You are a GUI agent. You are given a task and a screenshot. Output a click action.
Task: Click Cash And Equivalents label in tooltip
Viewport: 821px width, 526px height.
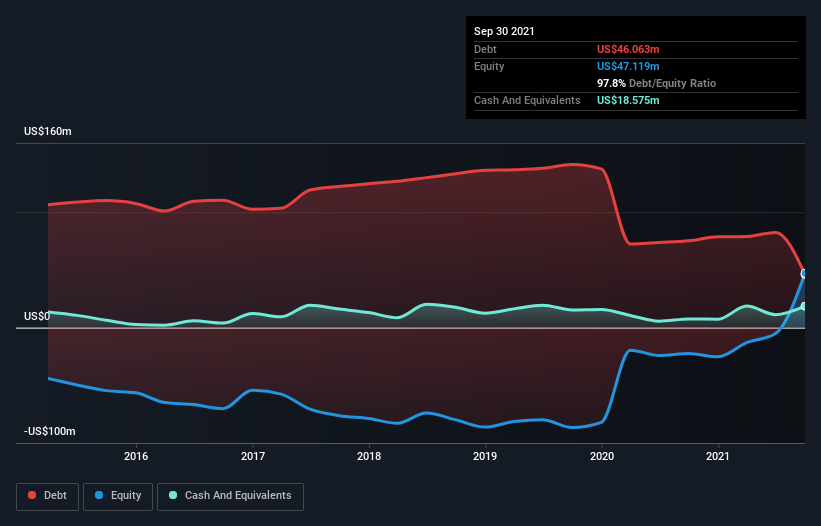(527, 100)
